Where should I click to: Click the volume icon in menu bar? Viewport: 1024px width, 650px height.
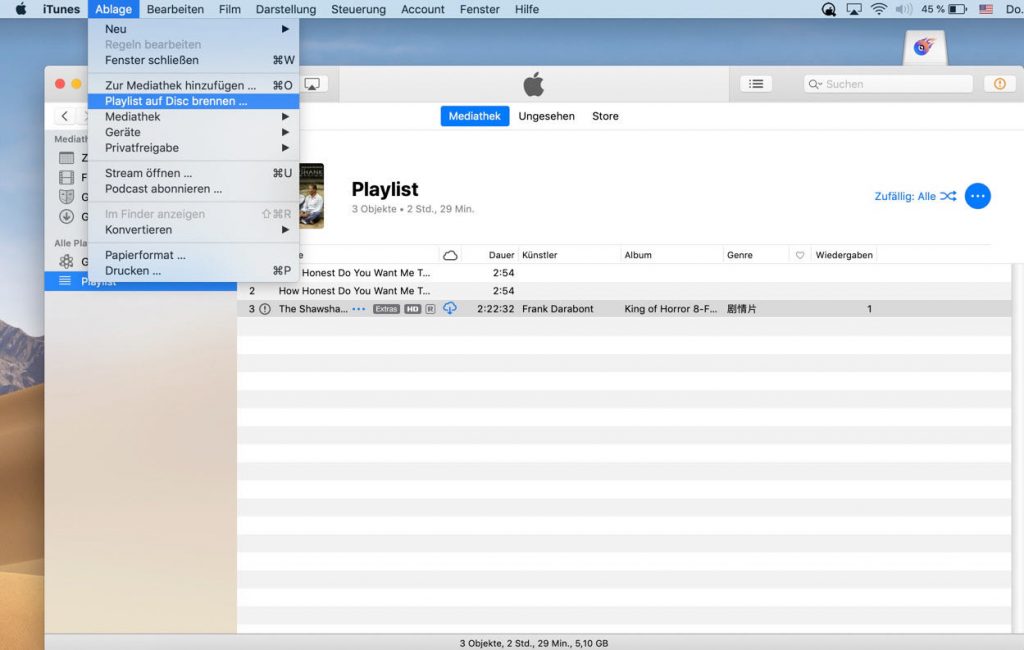[904, 9]
